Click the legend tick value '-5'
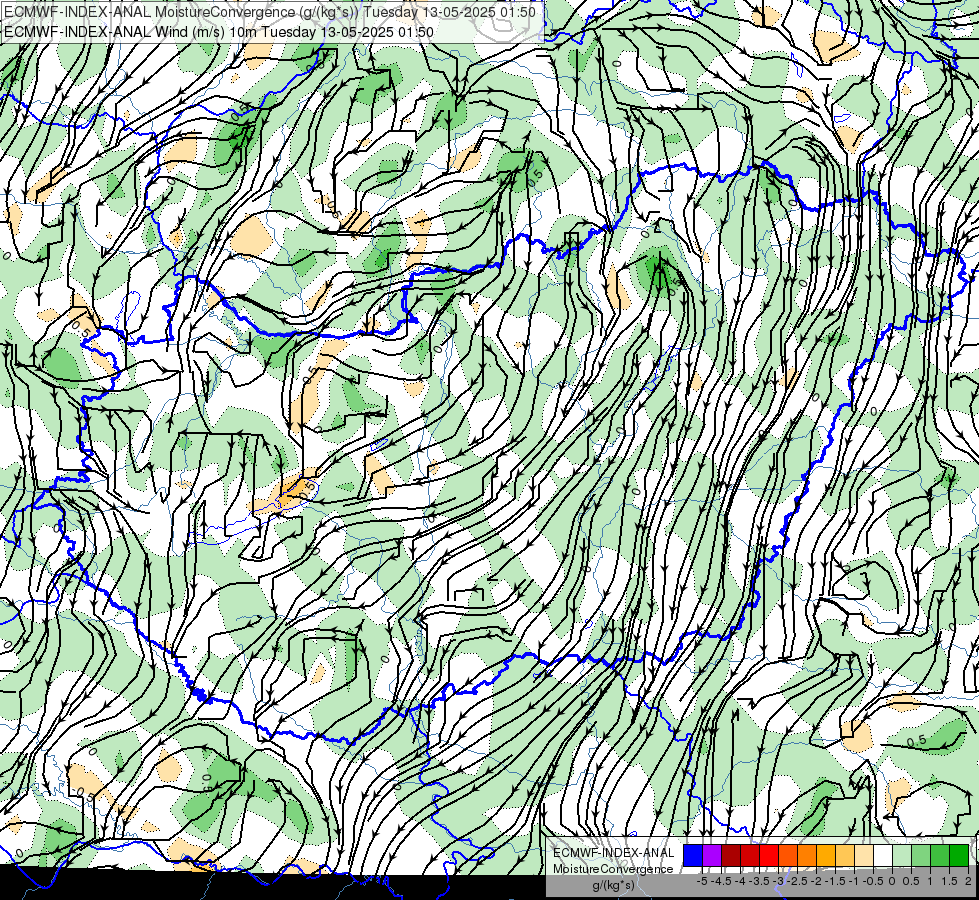979x900 pixels. pos(702,881)
